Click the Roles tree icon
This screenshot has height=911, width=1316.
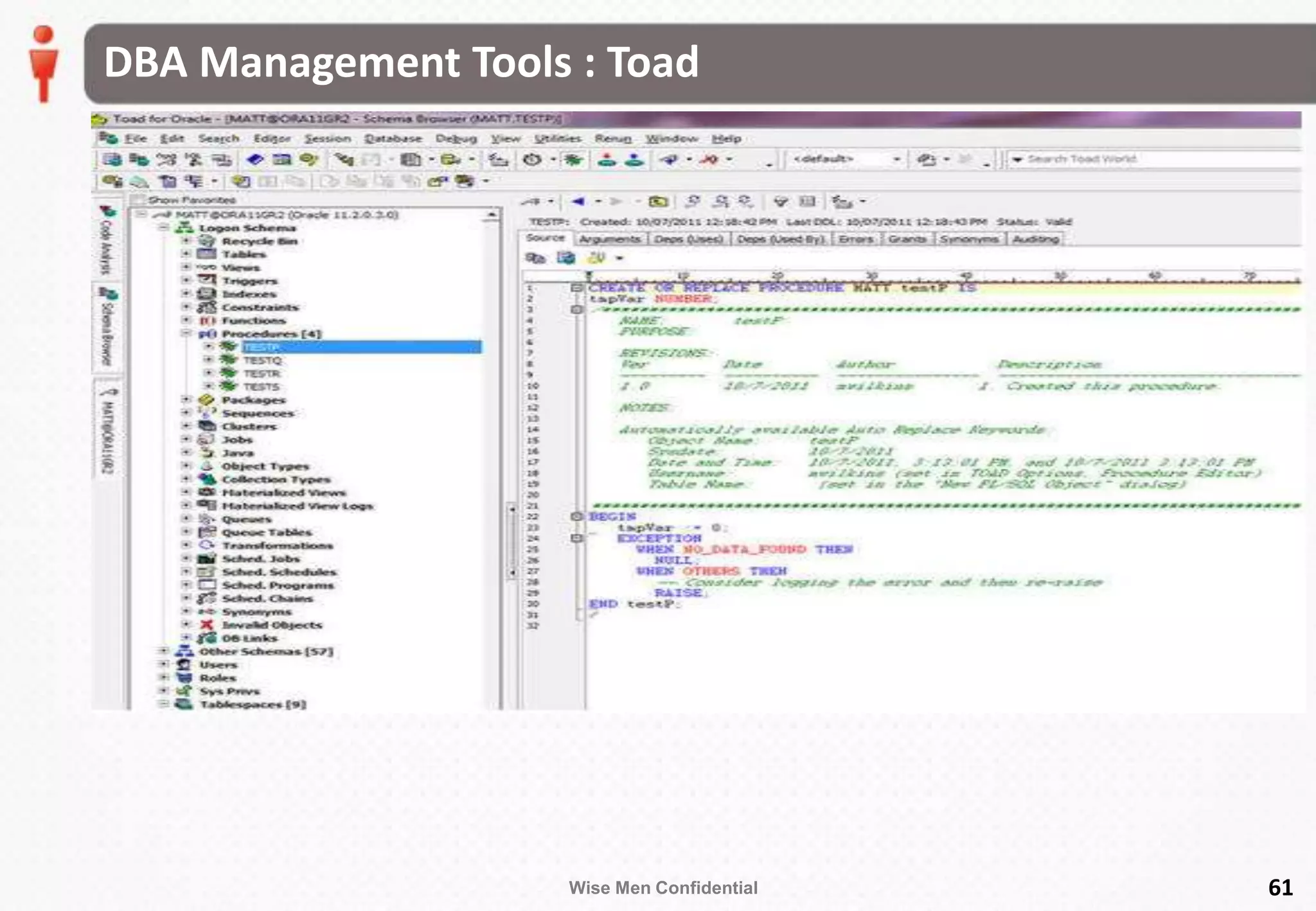coord(184,678)
